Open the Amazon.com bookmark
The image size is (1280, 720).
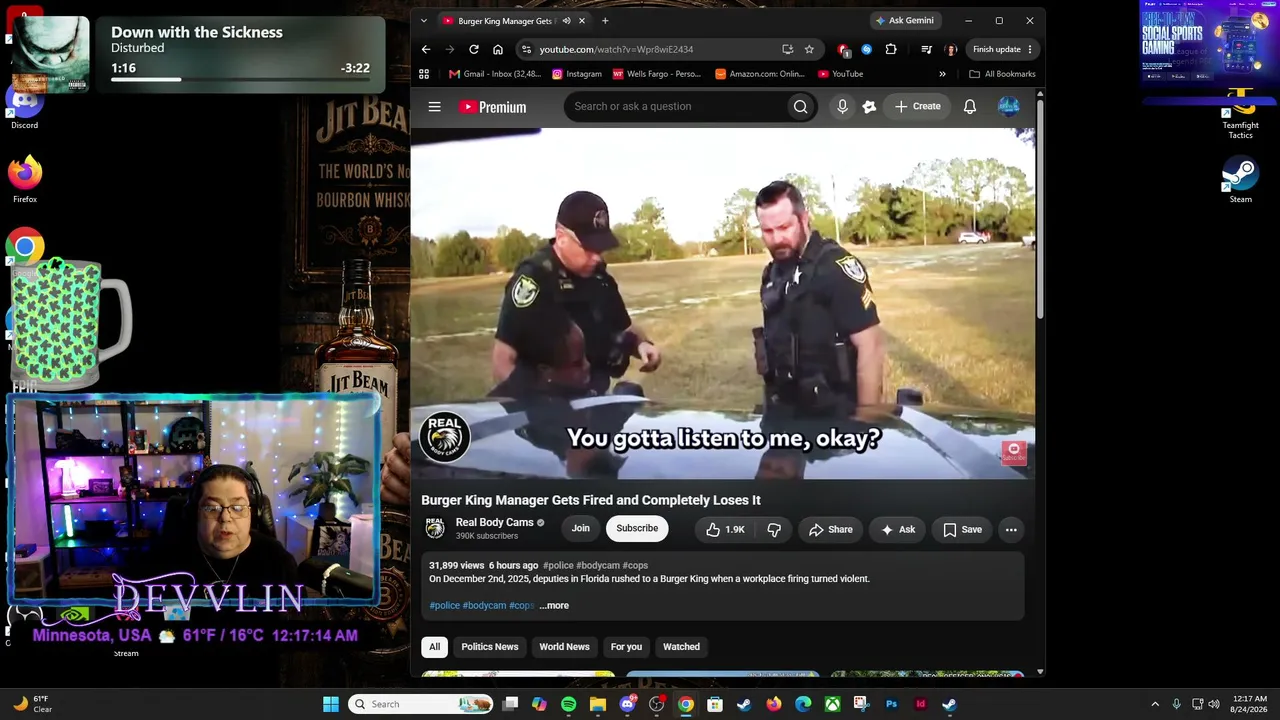760,74
